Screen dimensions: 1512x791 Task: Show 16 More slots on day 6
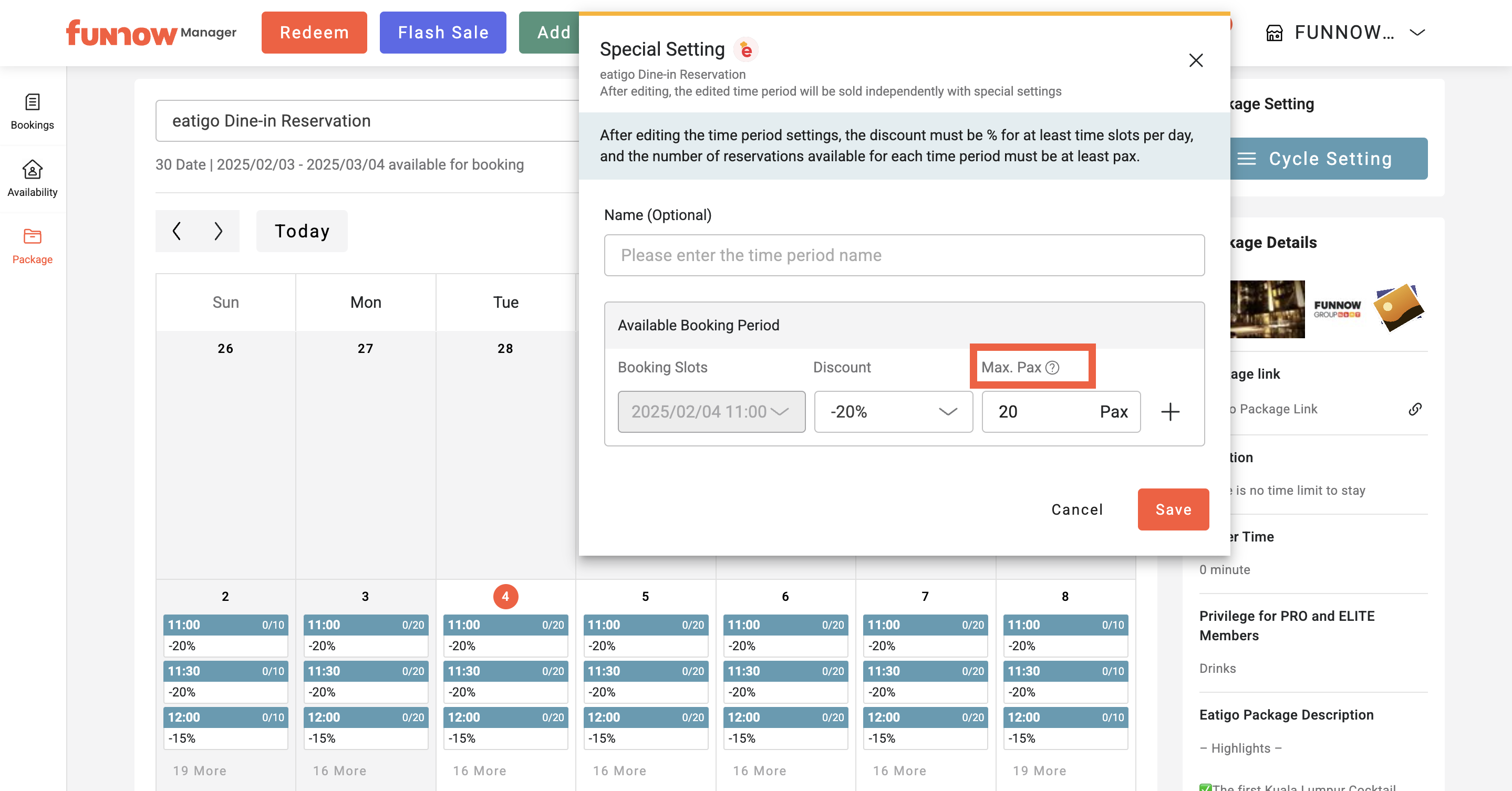[x=760, y=771]
